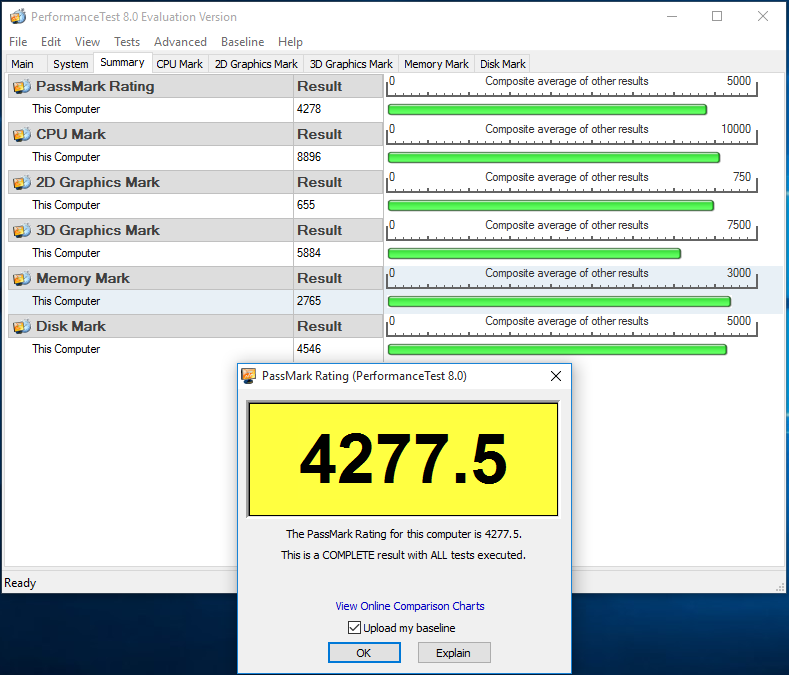Select 2D Graphics Mark value 655
789x675 pixels.
306,205
